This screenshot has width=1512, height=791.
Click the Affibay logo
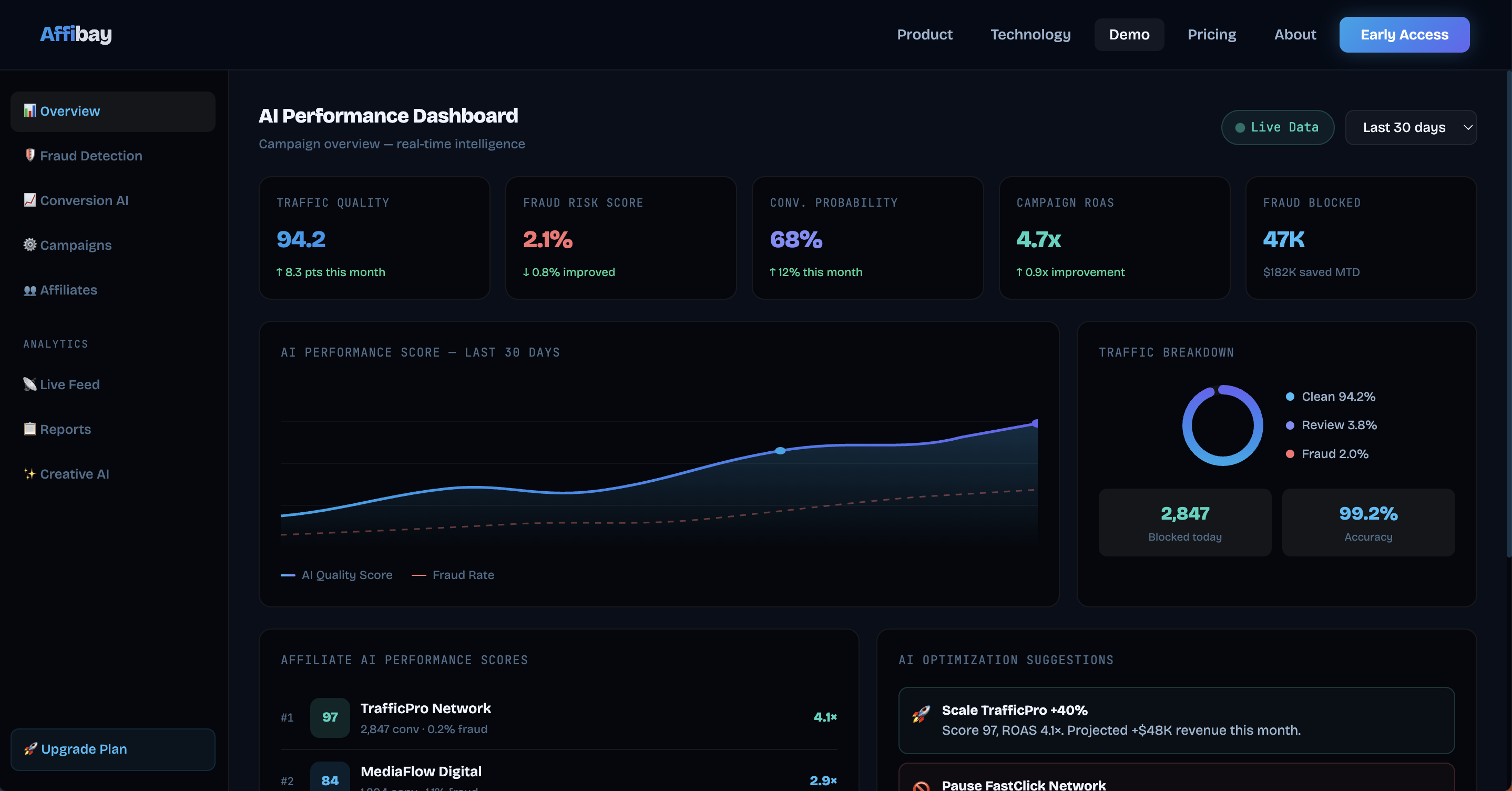click(x=76, y=34)
